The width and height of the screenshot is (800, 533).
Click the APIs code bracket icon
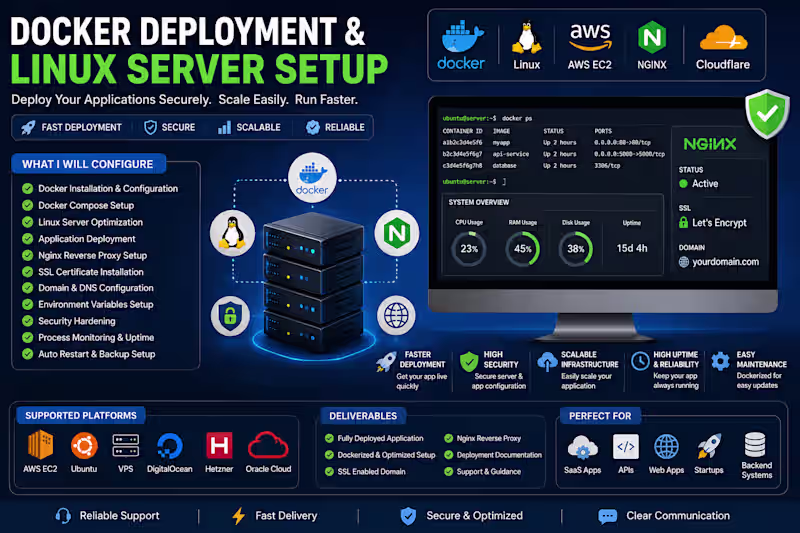[x=626, y=447]
